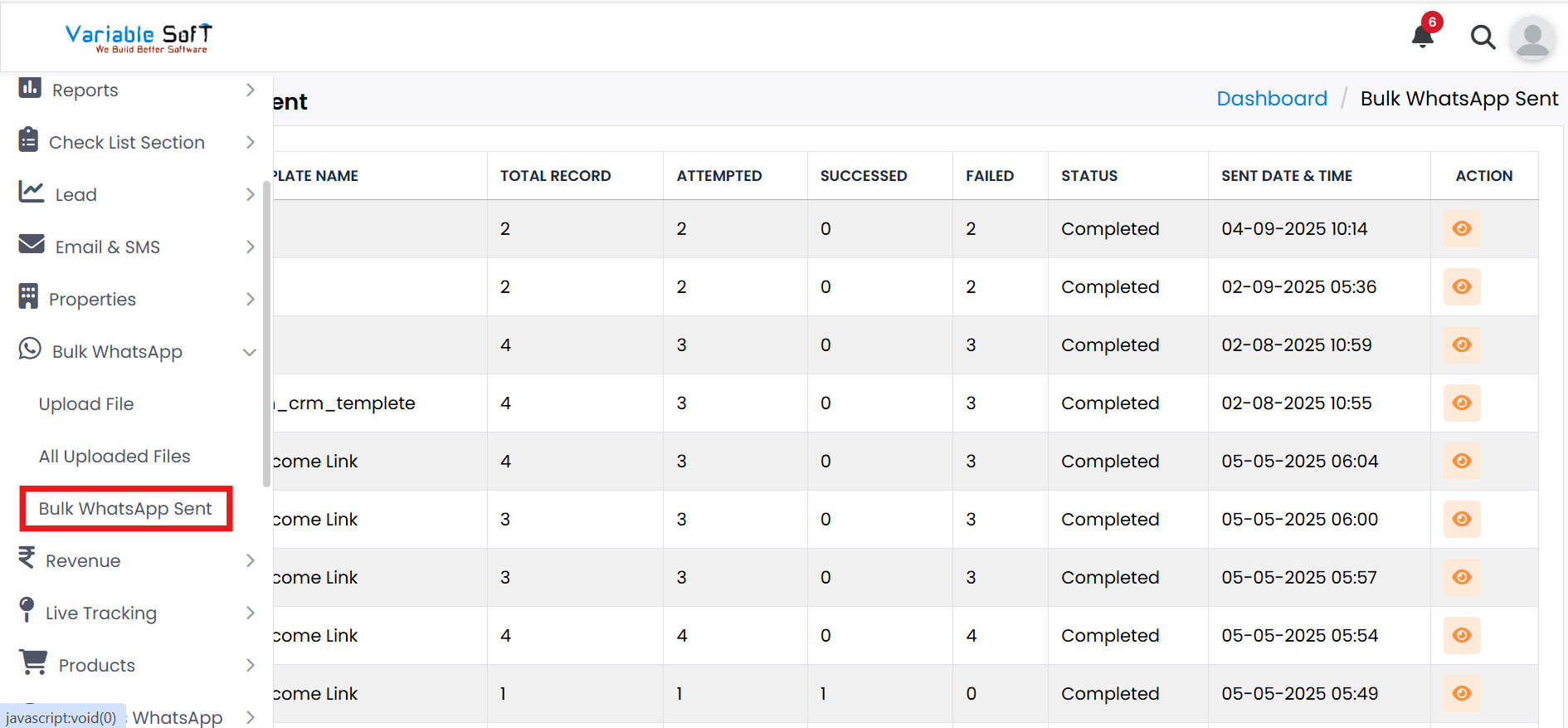The height and width of the screenshot is (728, 1568).
Task: Click the Sent Date & Time column header
Action: [1286, 176]
